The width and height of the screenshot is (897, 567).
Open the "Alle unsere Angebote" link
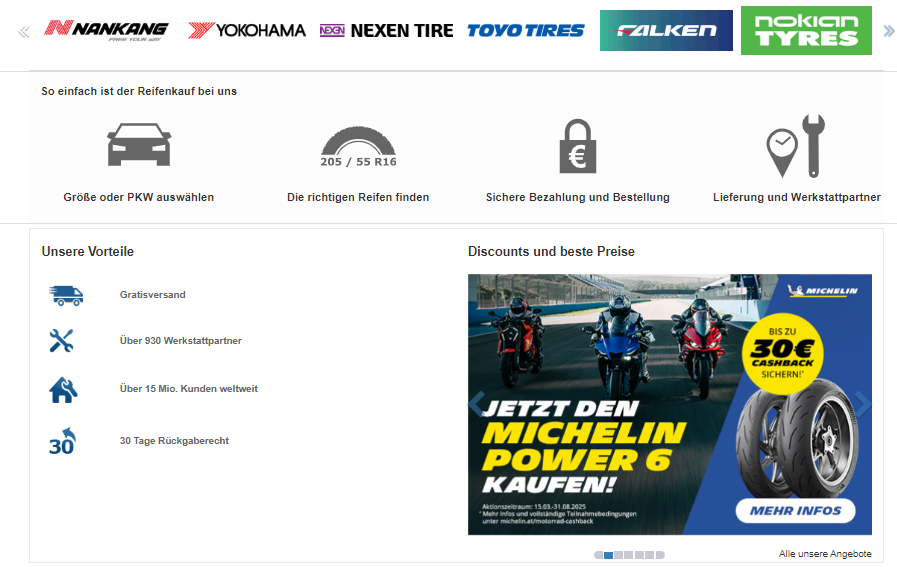(825, 554)
